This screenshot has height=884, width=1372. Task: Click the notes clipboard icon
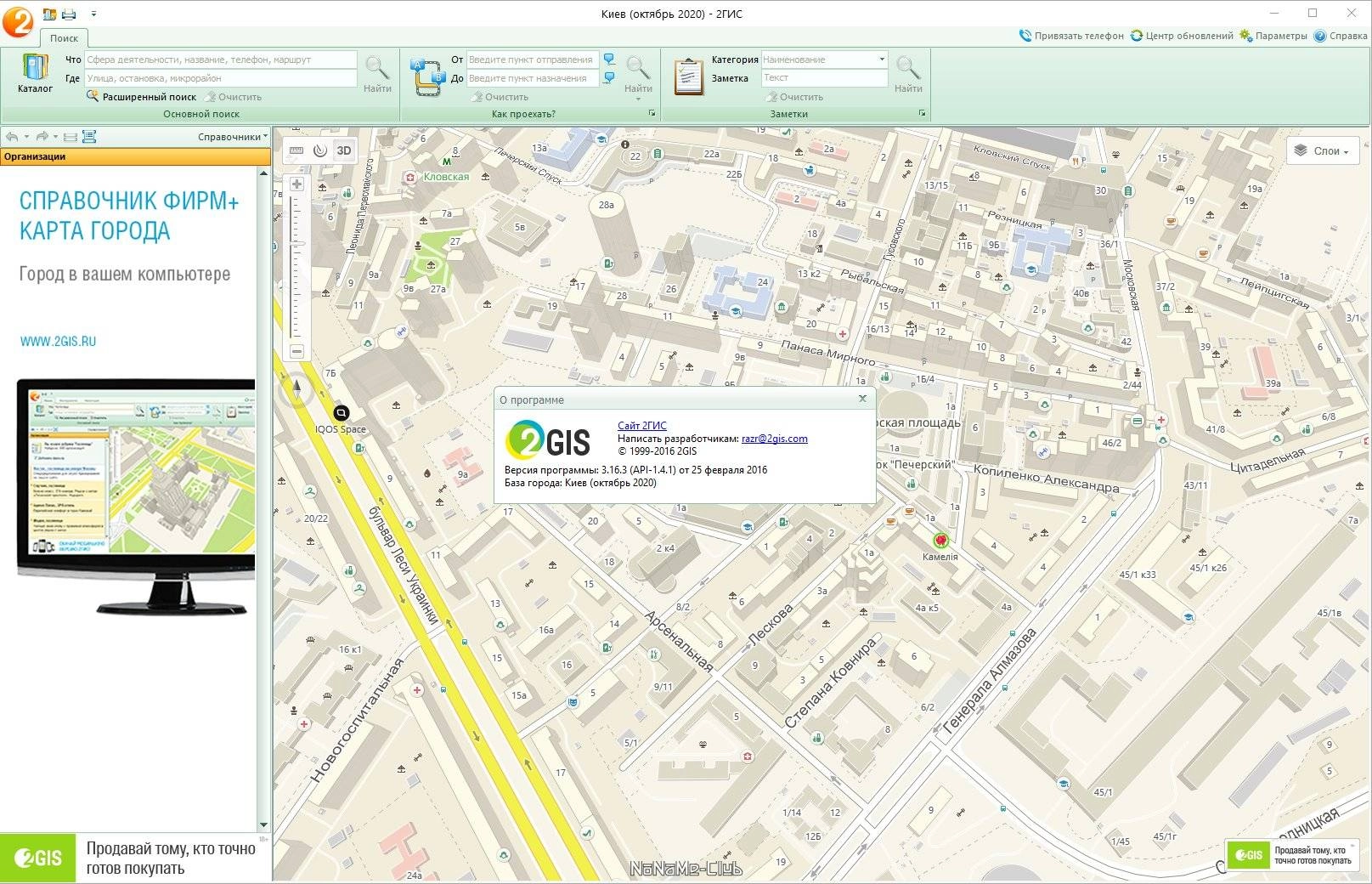pyautogui.click(x=689, y=76)
